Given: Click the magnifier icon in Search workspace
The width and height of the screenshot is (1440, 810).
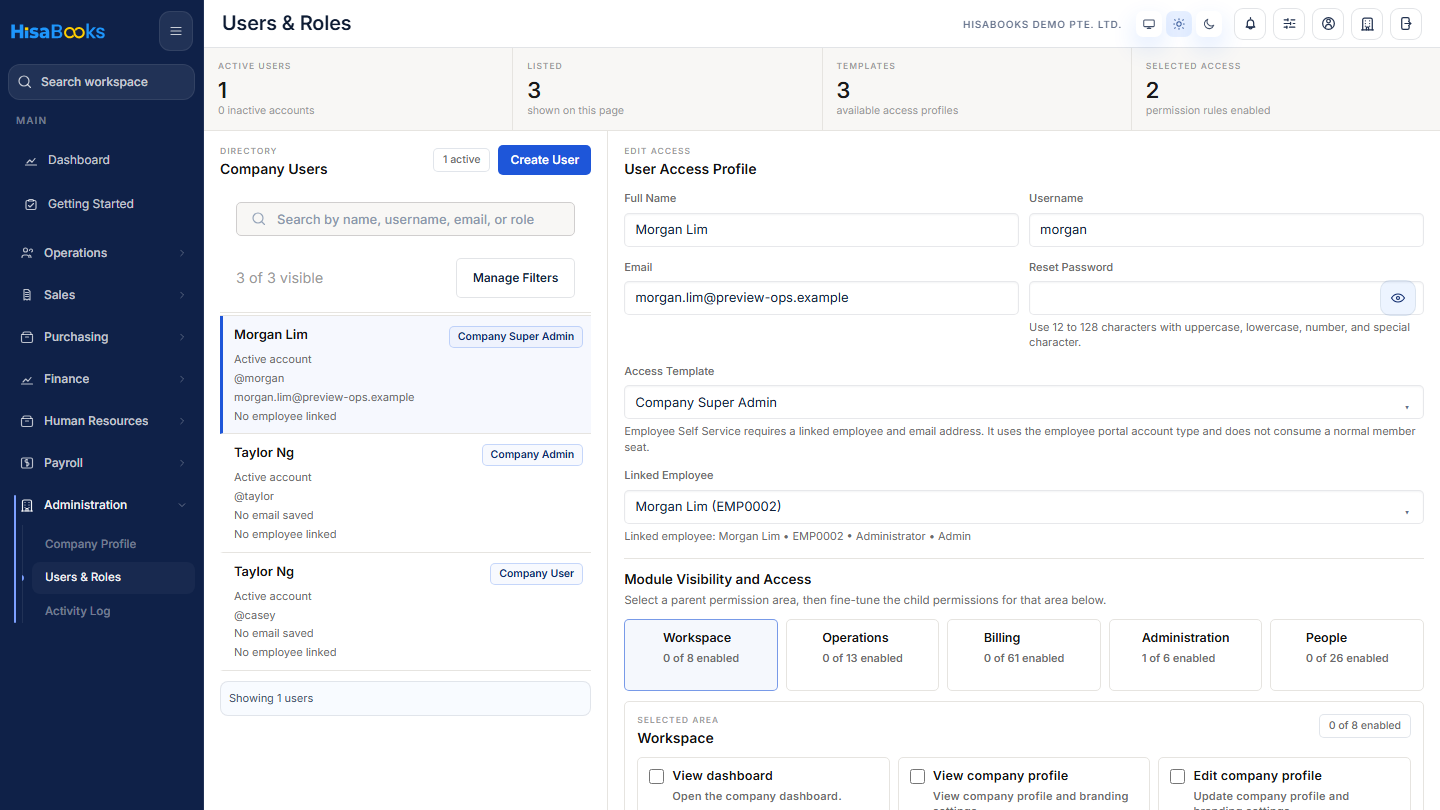Looking at the screenshot, I should [25, 82].
